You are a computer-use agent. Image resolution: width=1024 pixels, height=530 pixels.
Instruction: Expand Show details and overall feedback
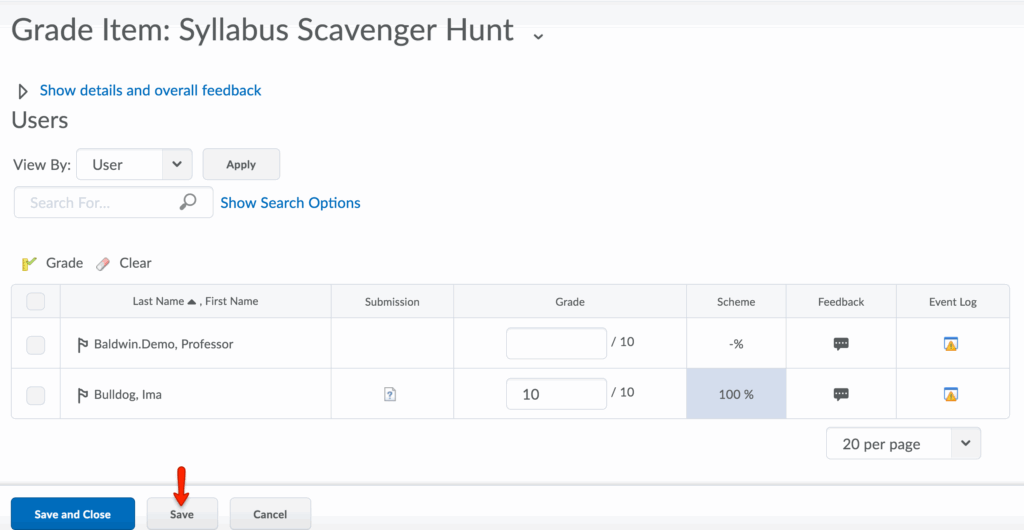150,90
